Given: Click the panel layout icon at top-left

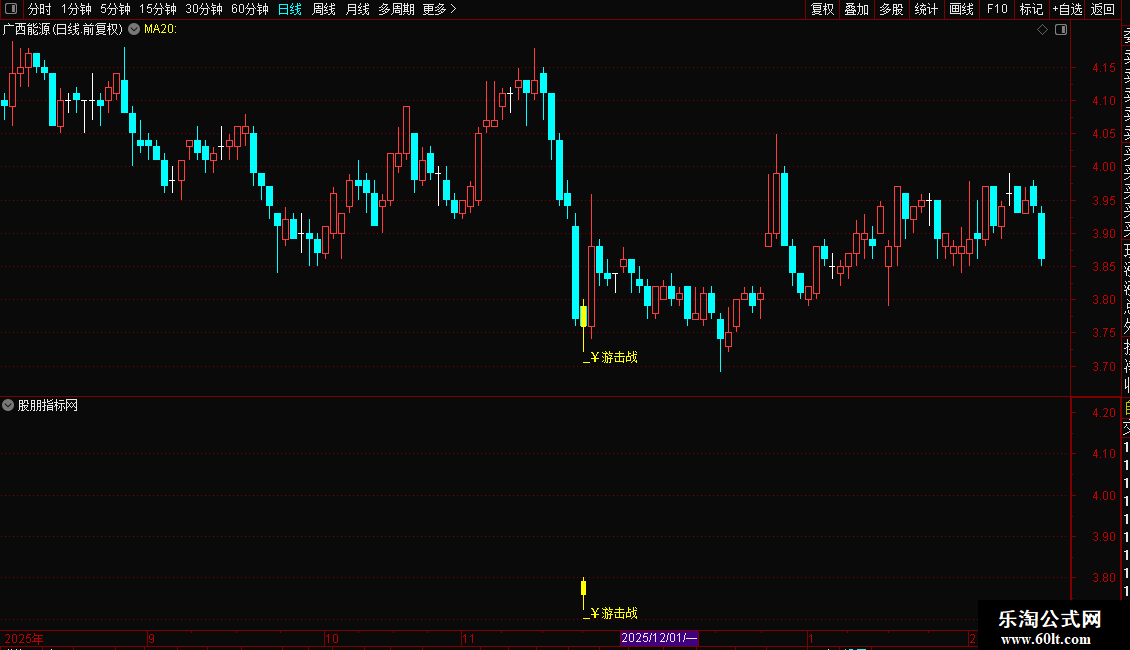Looking at the screenshot, I should click(x=11, y=9).
